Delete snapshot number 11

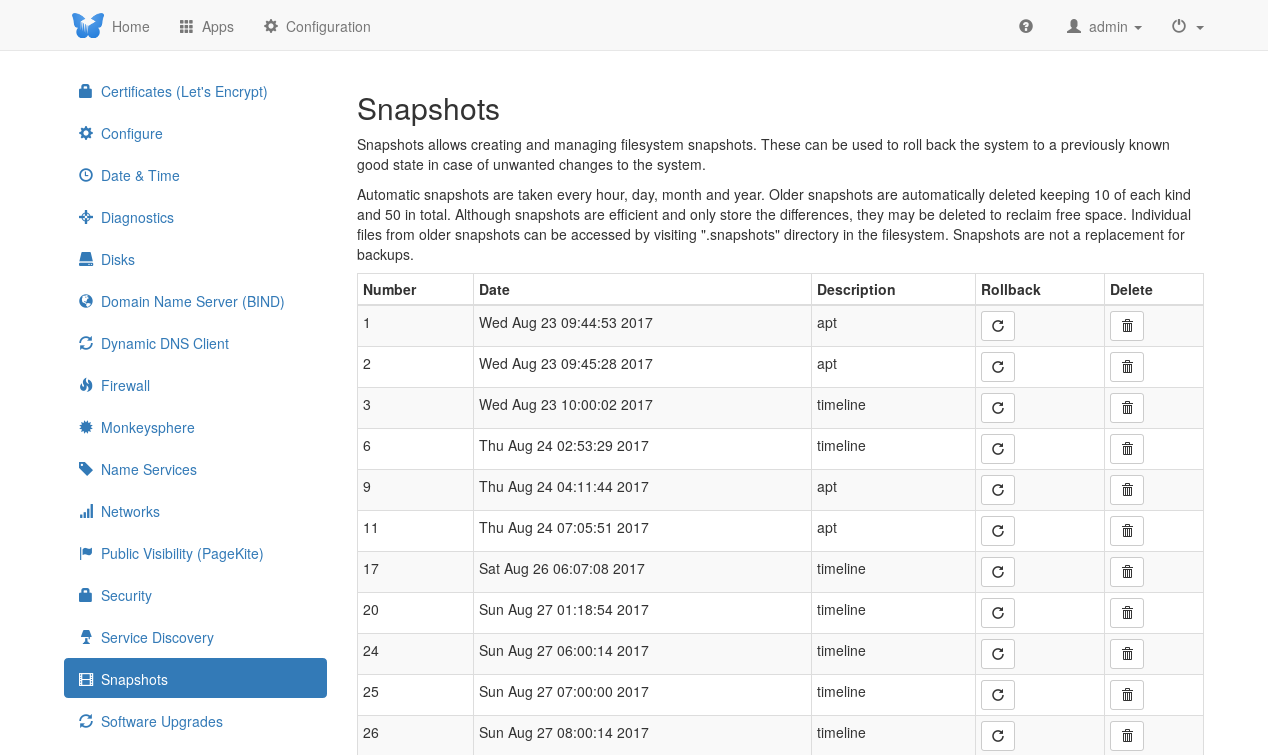(1127, 531)
